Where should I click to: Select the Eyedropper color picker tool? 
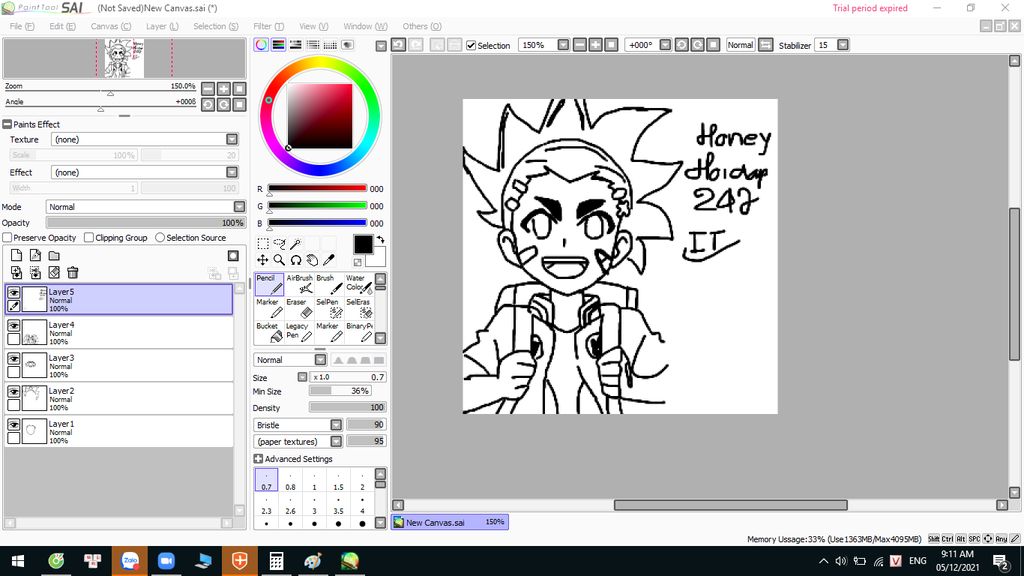[x=328, y=260]
